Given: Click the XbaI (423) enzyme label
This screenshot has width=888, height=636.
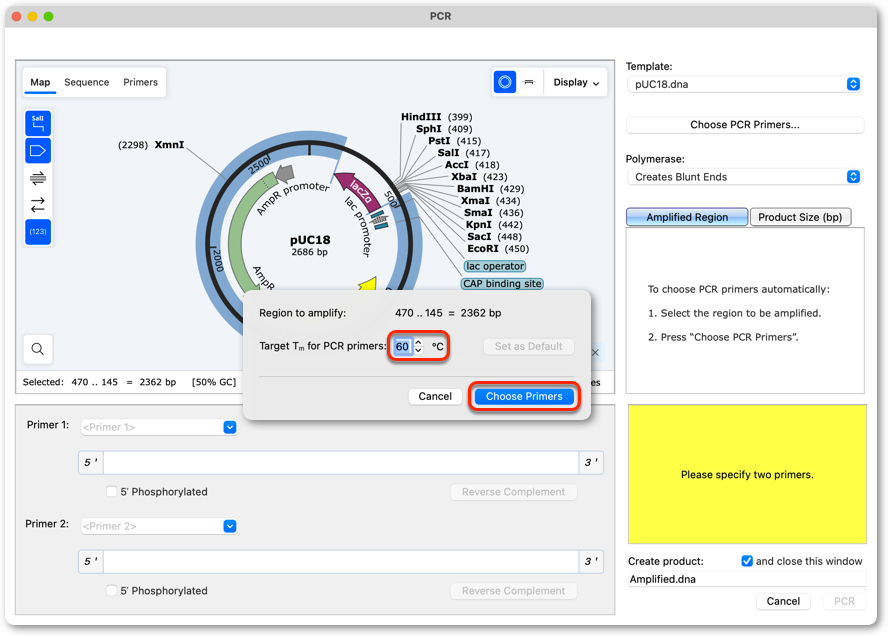Looking at the screenshot, I should click(x=479, y=177).
